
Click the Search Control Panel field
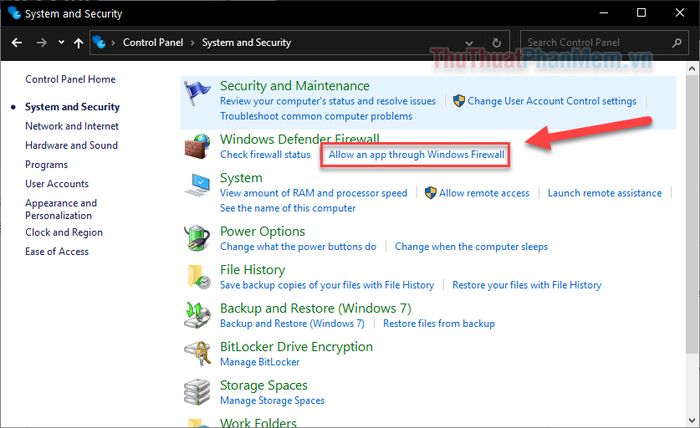[604, 42]
